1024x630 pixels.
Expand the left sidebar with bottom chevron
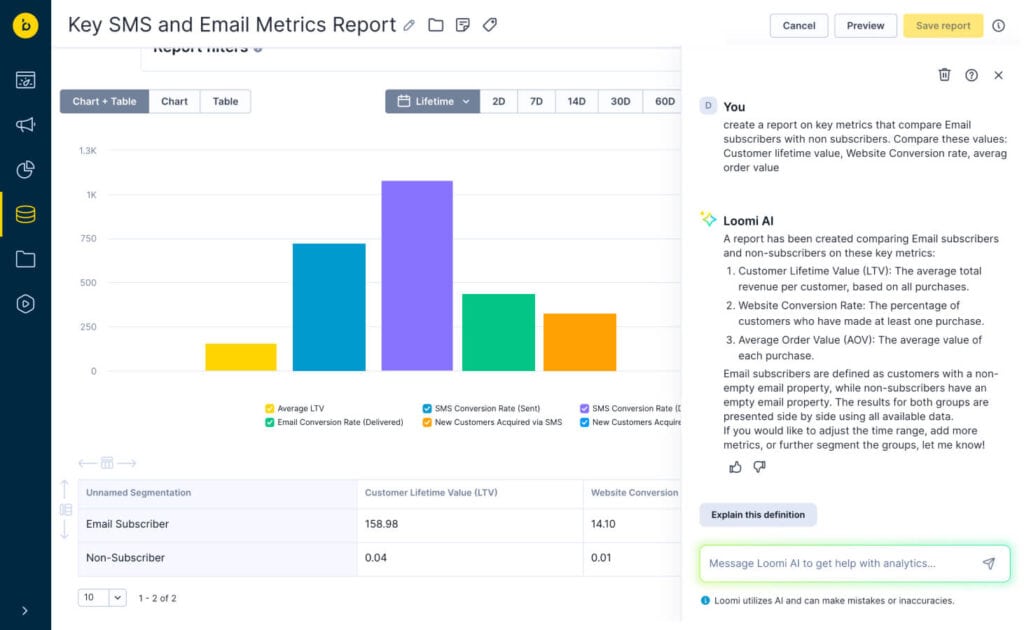tap(25, 610)
